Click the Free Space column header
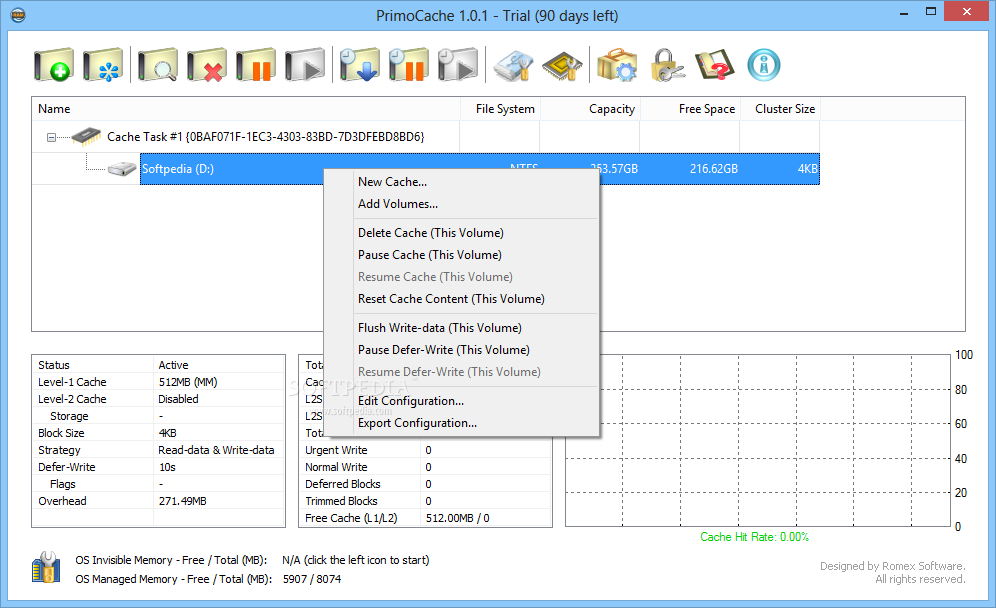996x608 pixels. coord(690,109)
